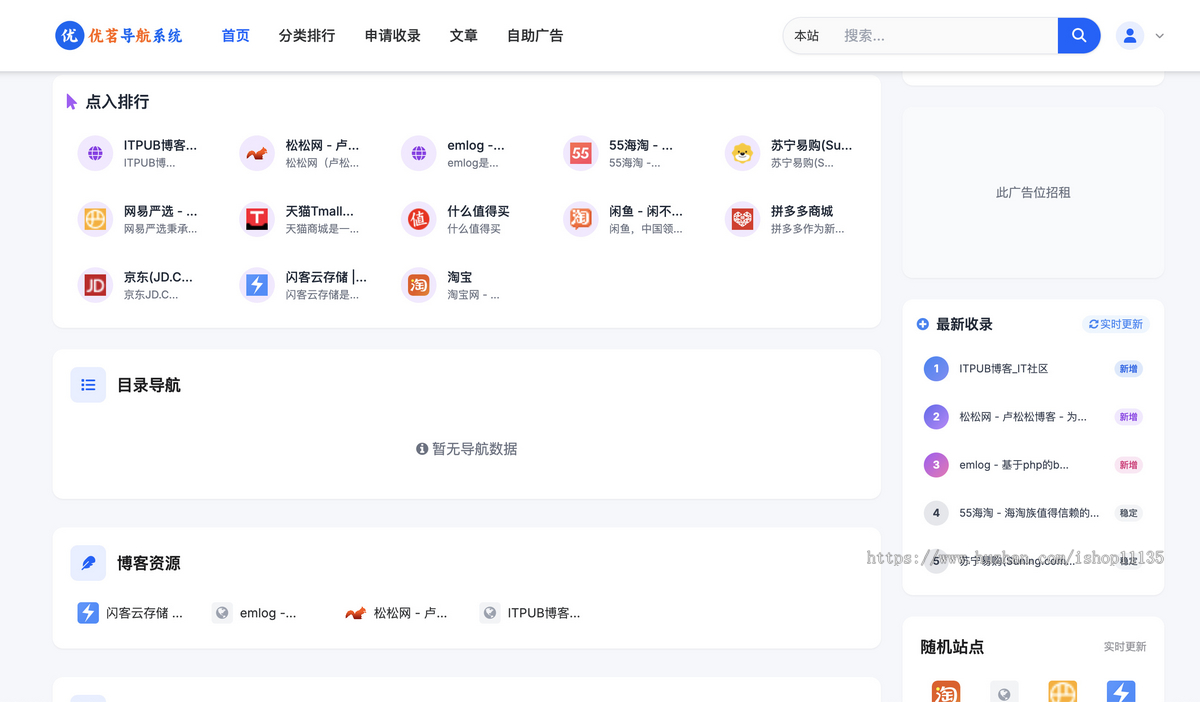This screenshot has height=702, width=1200.
Task: Click the 松松网 fox icon in 点入排行
Action: point(257,153)
